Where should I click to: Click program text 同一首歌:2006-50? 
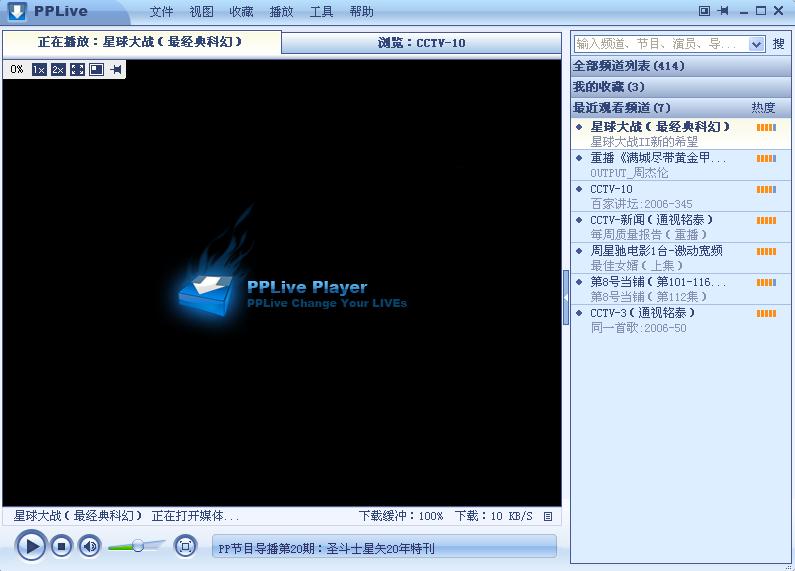coord(638,328)
